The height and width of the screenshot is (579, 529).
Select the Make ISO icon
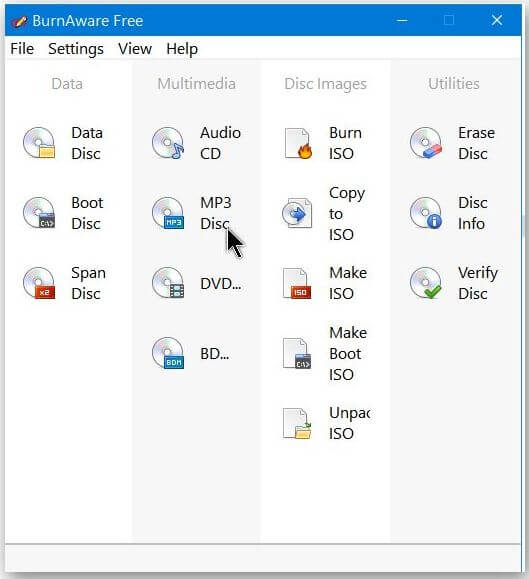point(297,283)
